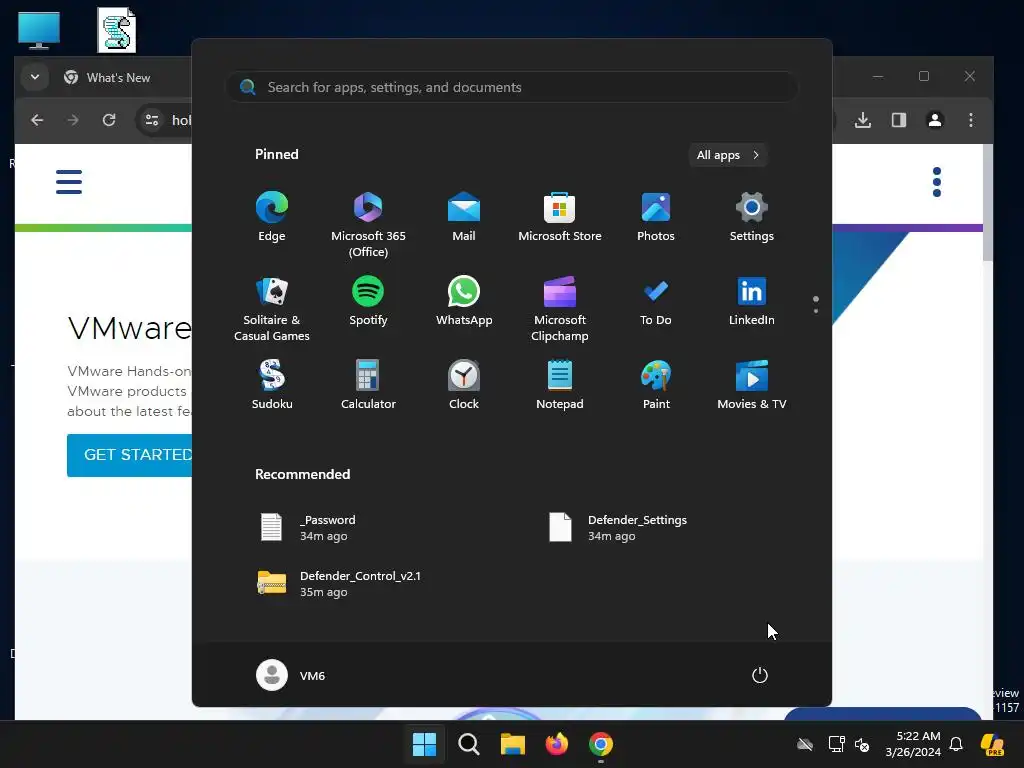Screen dimensions: 1024x768
Task: Launch Movies & TV
Action: coord(752,385)
